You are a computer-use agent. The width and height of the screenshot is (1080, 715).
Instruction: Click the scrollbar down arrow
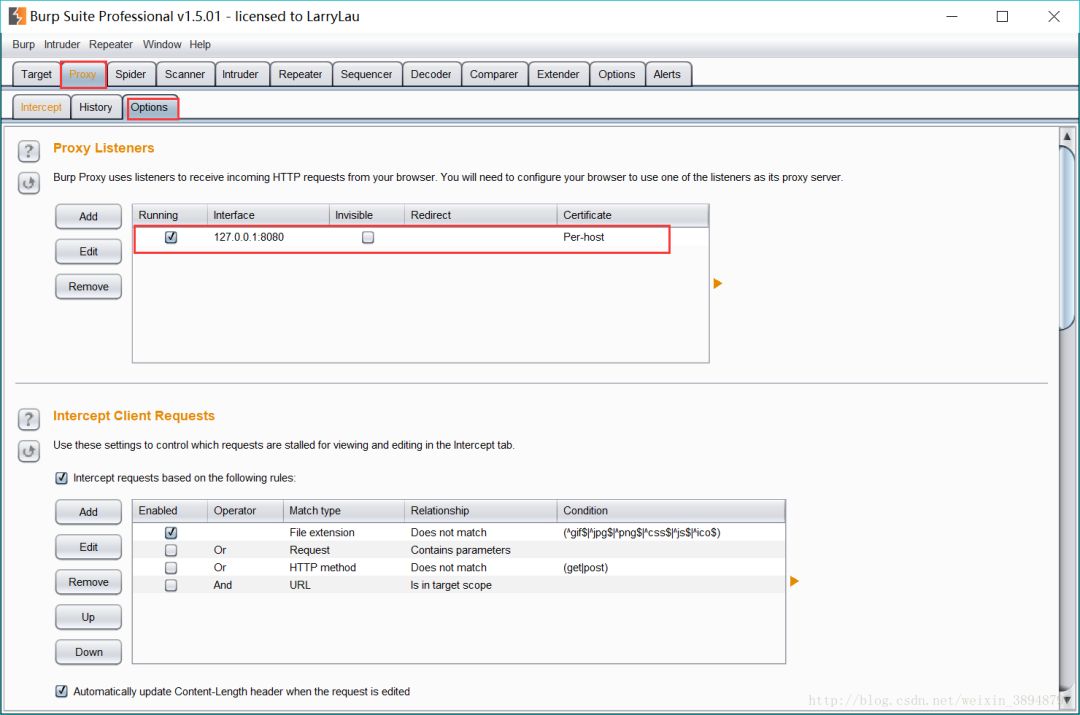tap(1067, 700)
